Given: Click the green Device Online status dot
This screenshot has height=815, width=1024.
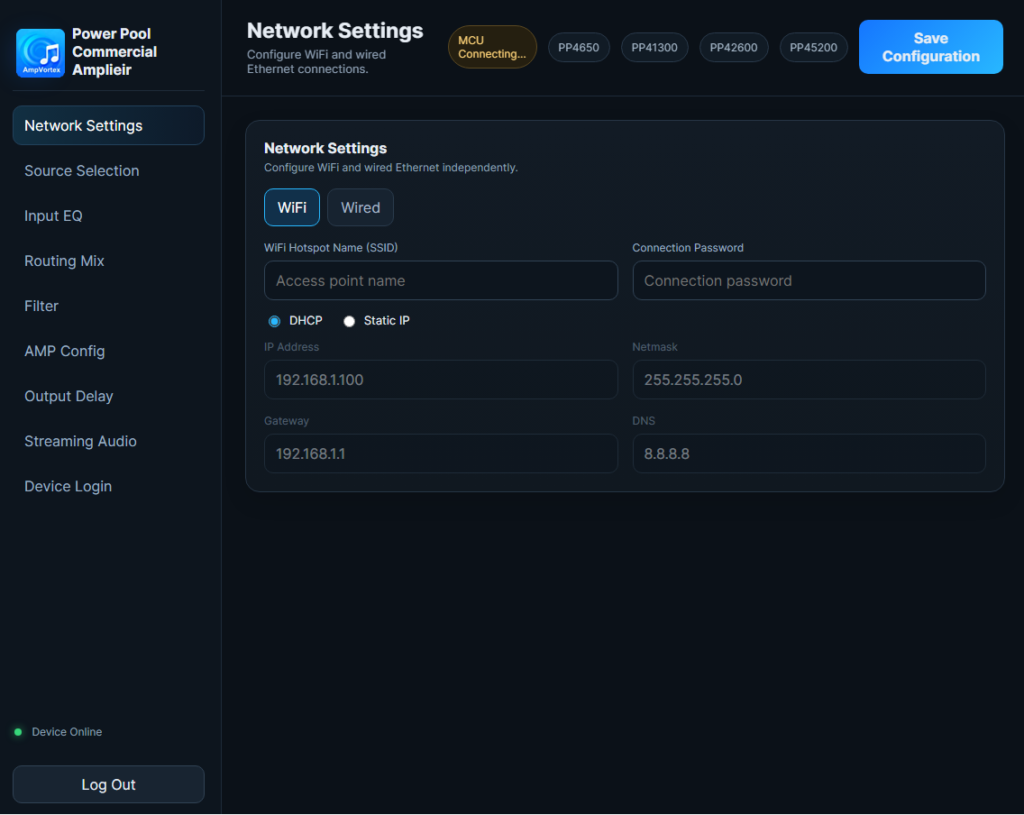Looking at the screenshot, I should [x=18, y=732].
